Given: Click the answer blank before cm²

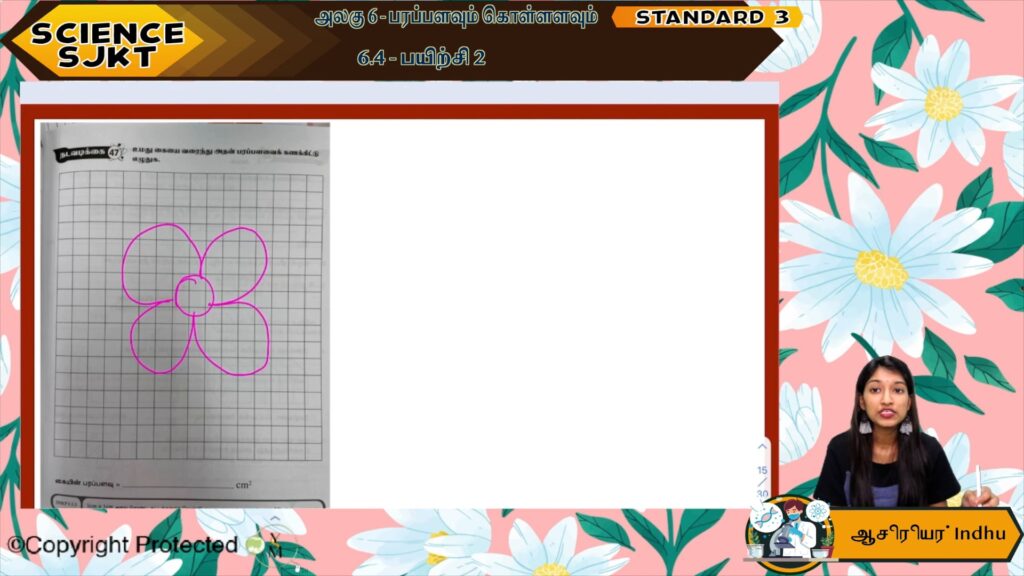Looking at the screenshot, I should point(175,485).
